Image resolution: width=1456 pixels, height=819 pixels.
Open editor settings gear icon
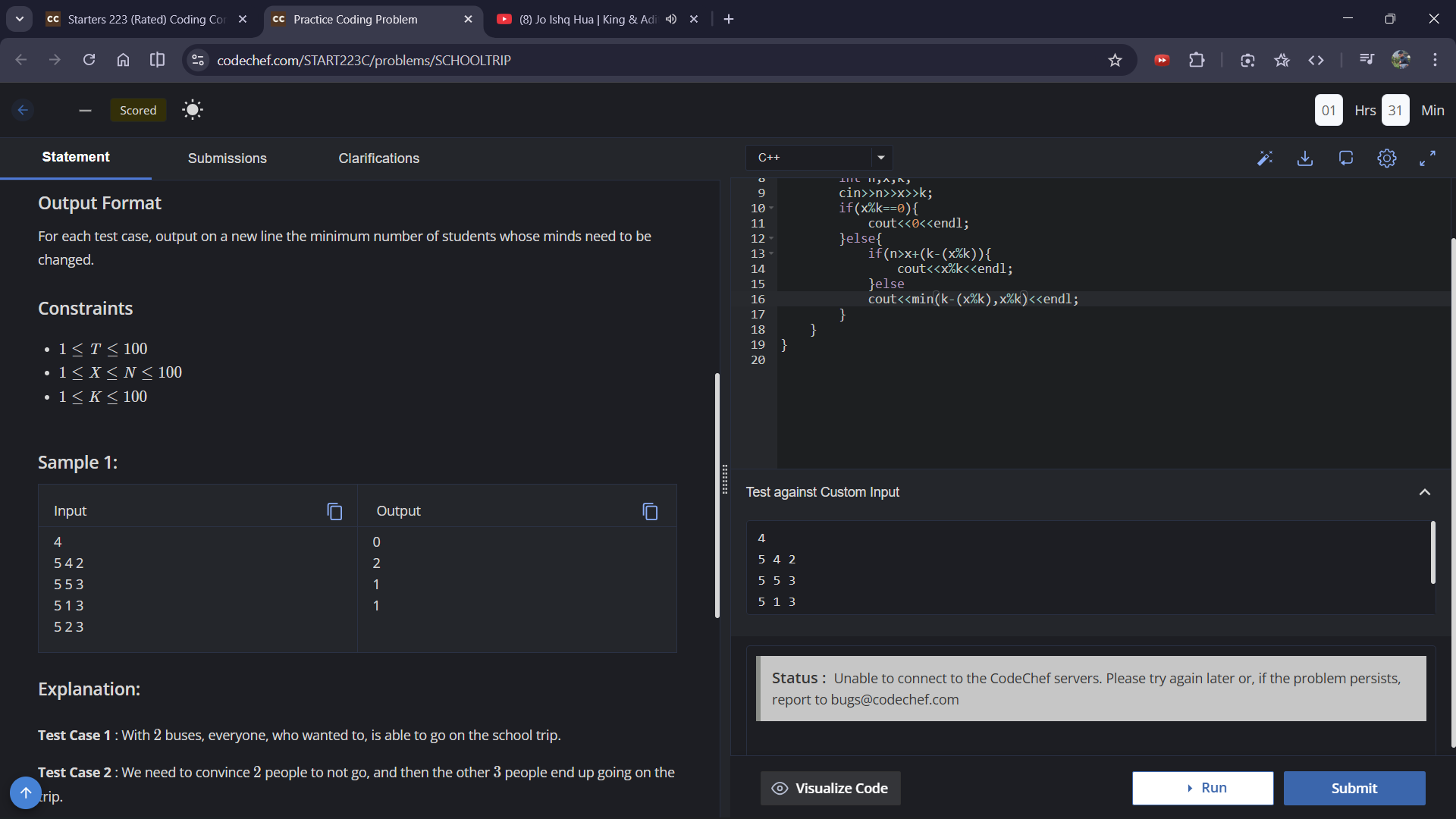(1386, 158)
